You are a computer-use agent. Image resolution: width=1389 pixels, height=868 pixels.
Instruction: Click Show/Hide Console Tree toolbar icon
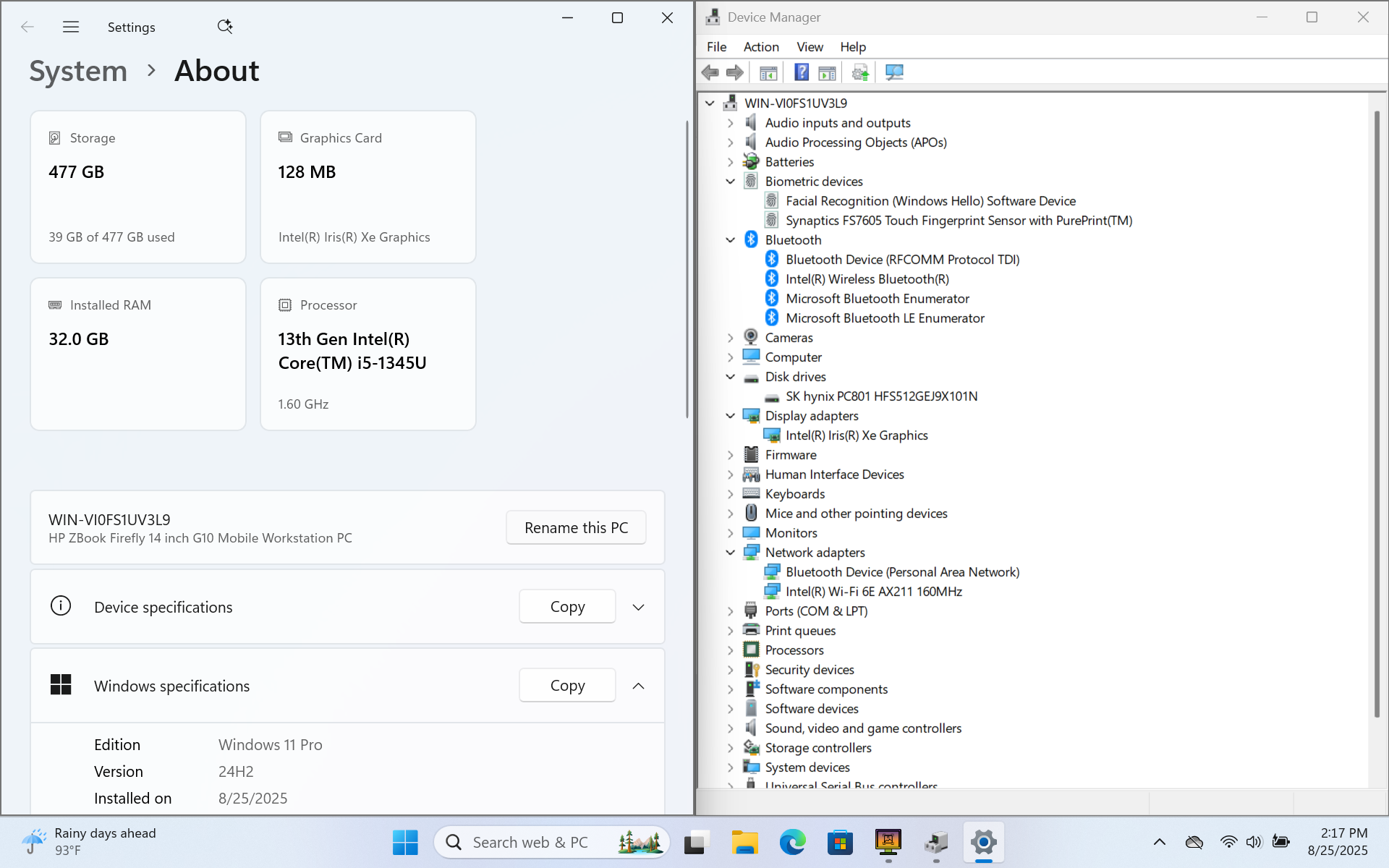click(768, 72)
